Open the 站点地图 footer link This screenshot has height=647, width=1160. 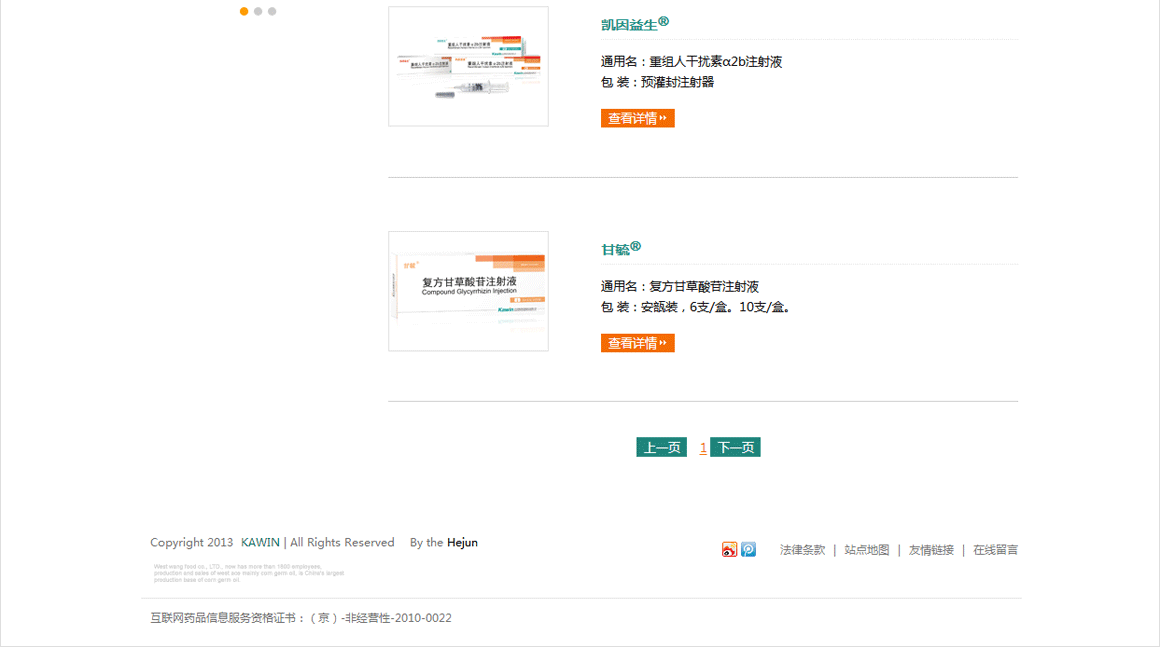(866, 550)
